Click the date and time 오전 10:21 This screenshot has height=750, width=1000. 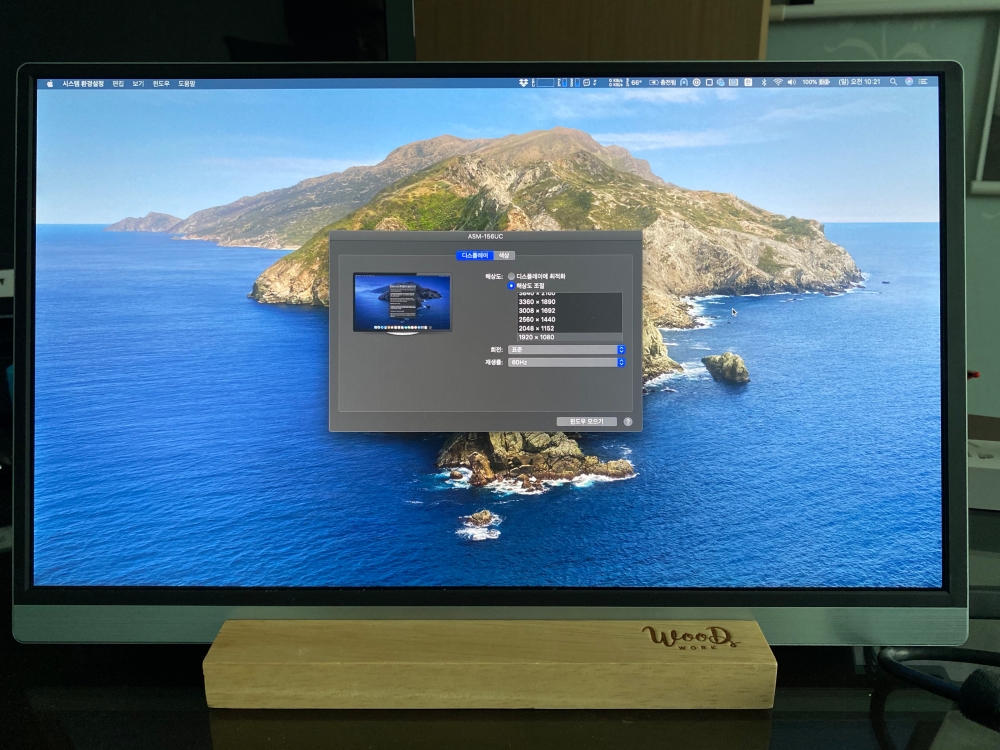(x=859, y=82)
